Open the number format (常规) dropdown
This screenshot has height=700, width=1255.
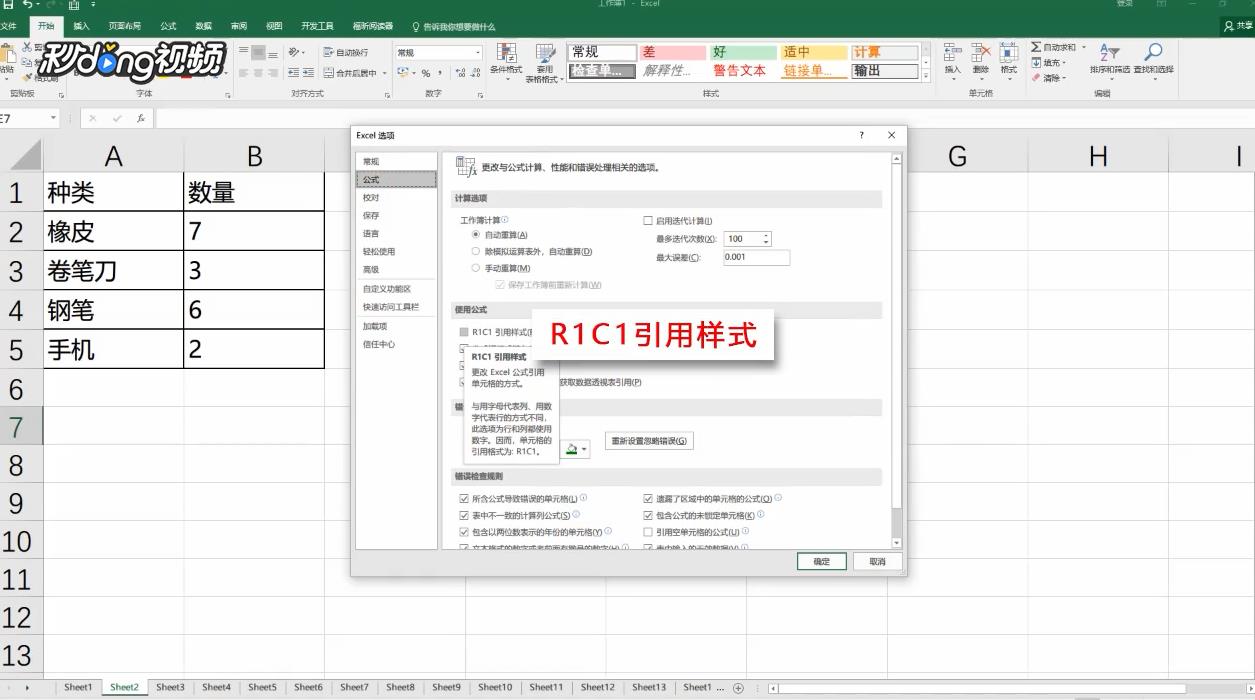478,52
